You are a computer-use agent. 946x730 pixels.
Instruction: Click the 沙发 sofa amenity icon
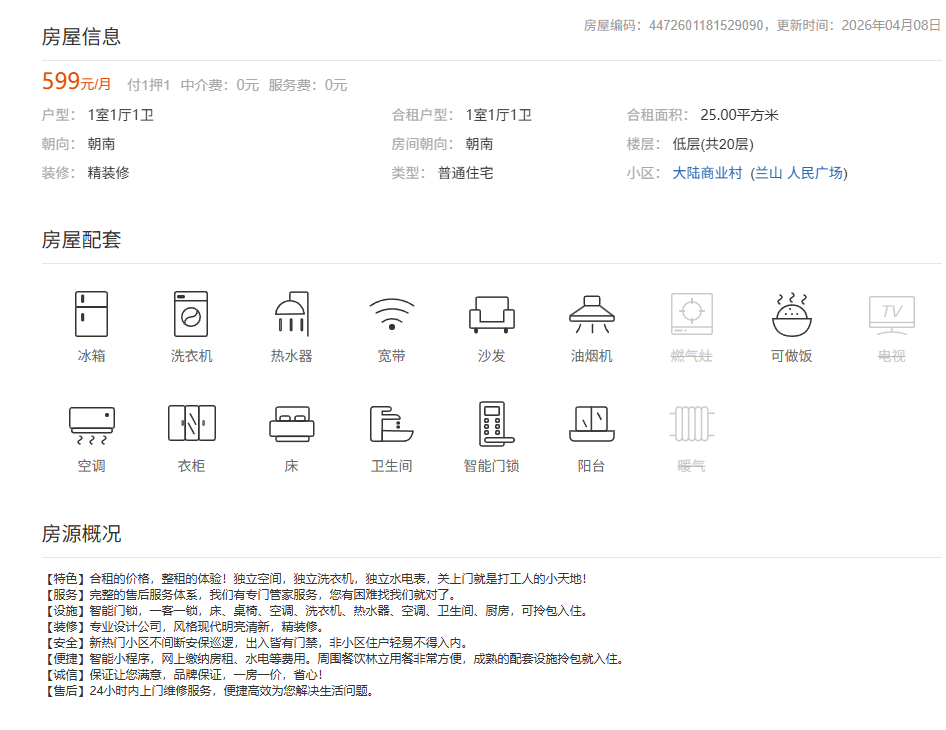[x=491, y=315]
